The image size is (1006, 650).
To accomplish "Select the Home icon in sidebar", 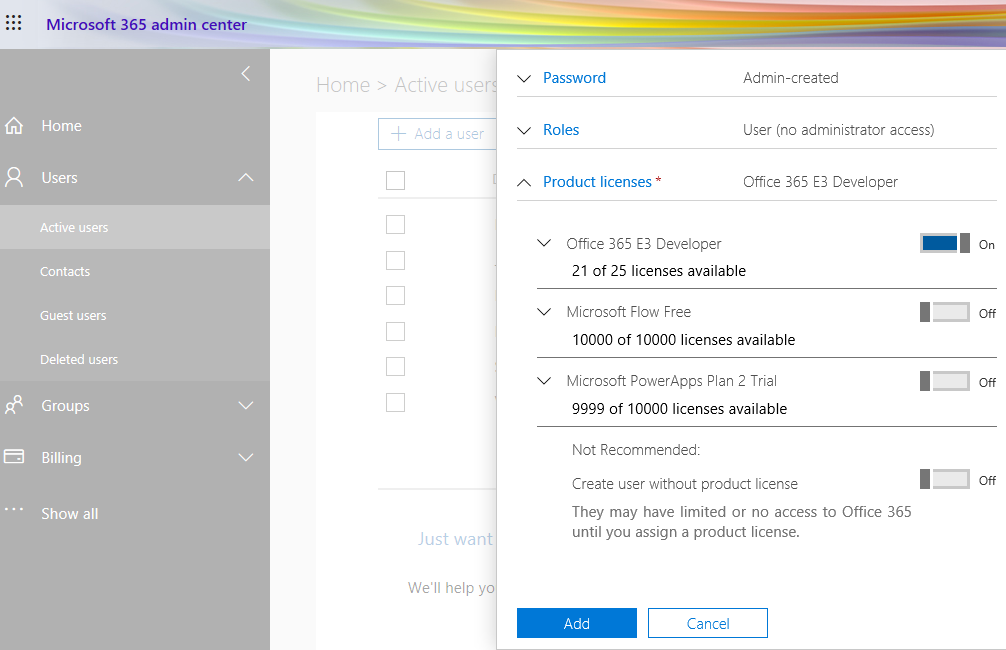I will [x=14, y=125].
